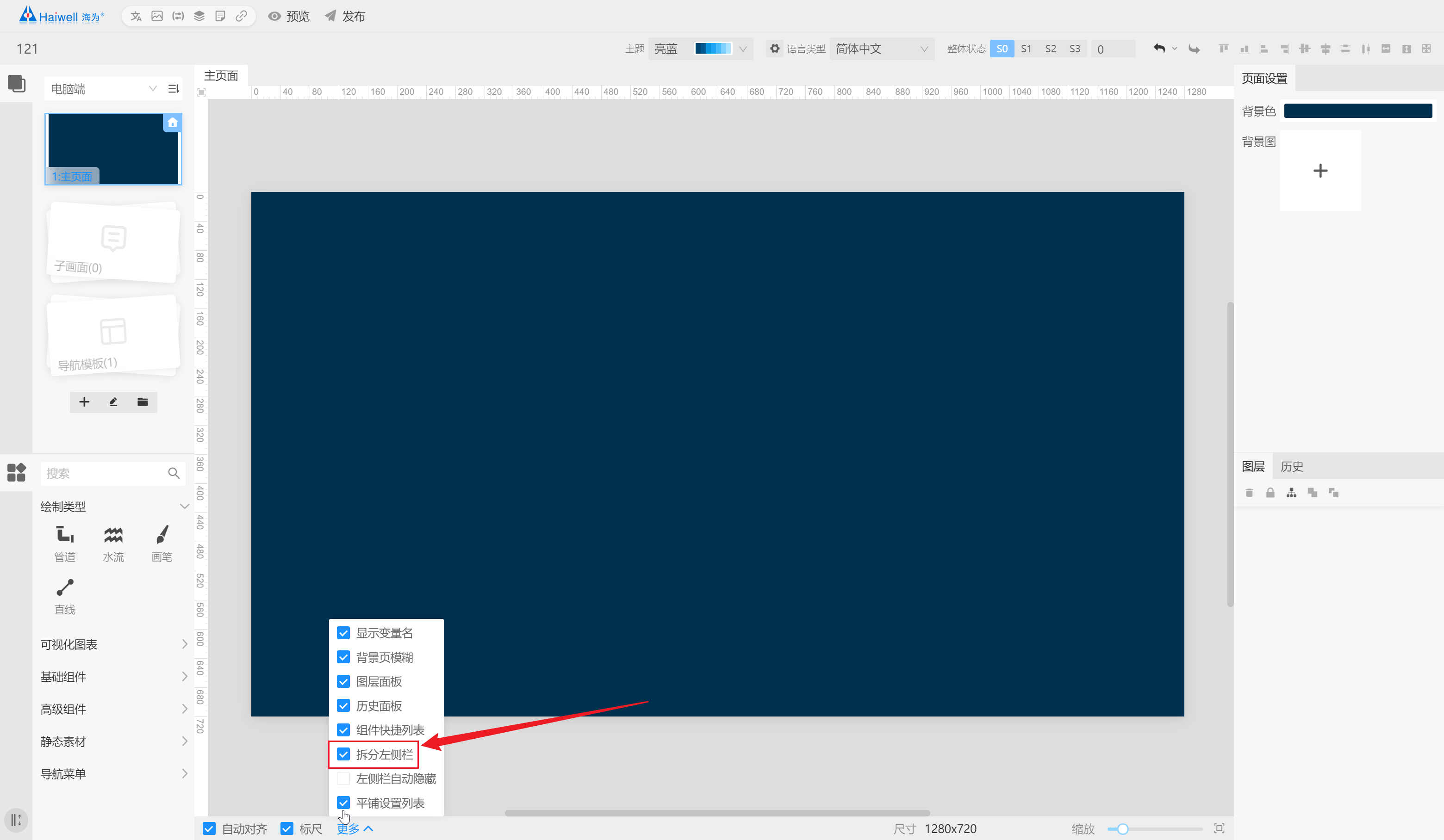The height and width of the screenshot is (840, 1444).
Task: Toggle 标尺 ruler checkbox
Action: 286,828
